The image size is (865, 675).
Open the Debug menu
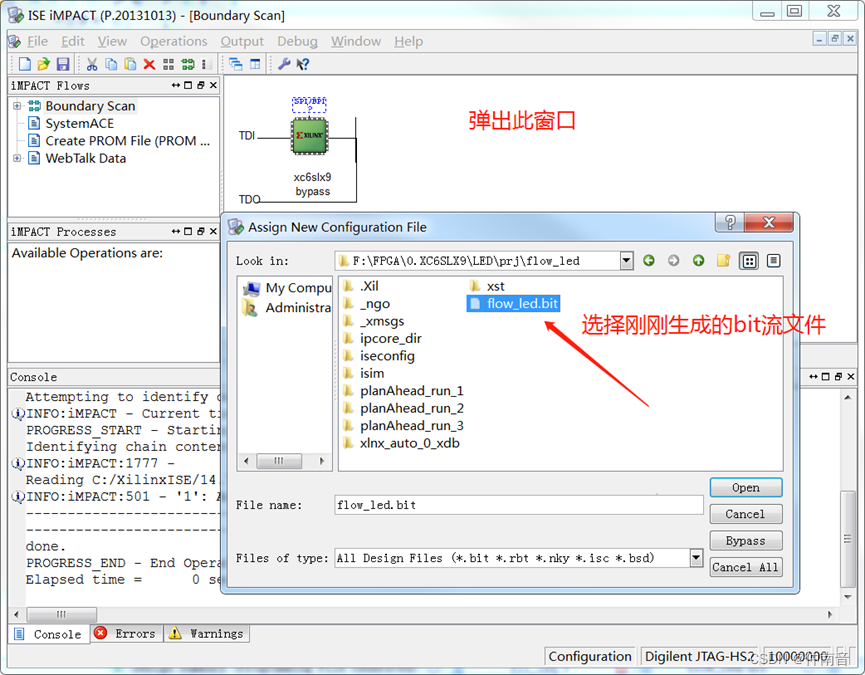(x=297, y=41)
